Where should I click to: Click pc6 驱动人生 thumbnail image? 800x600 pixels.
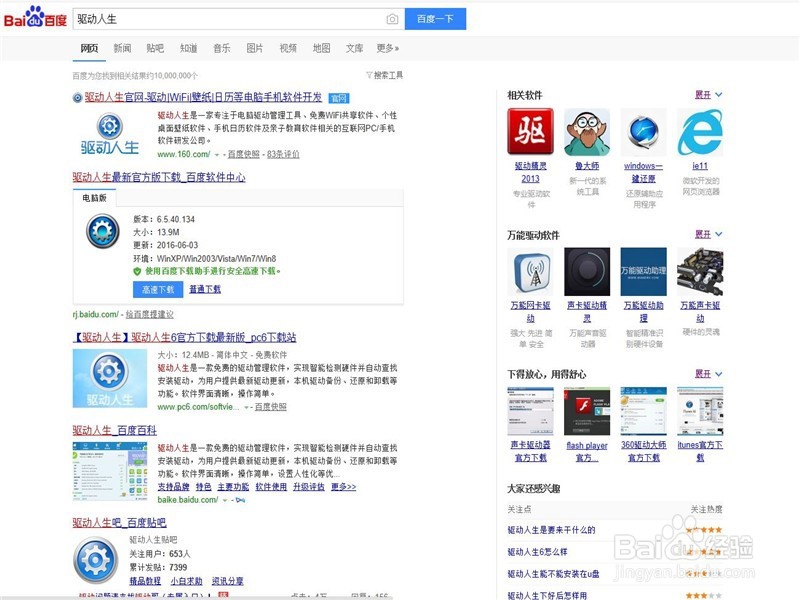point(110,378)
